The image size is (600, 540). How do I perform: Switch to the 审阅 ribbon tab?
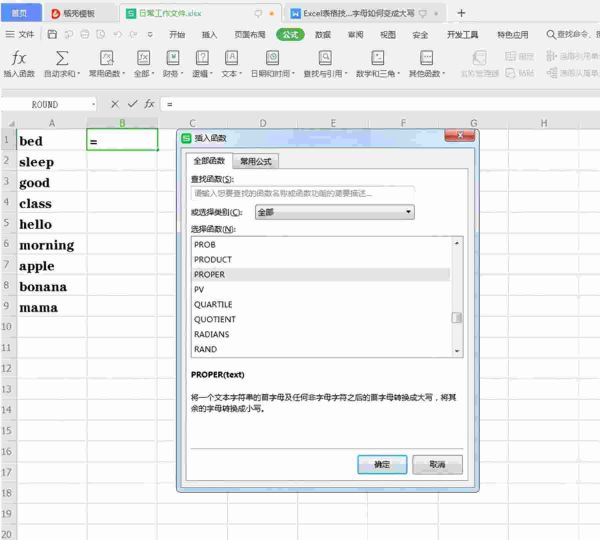click(x=355, y=35)
